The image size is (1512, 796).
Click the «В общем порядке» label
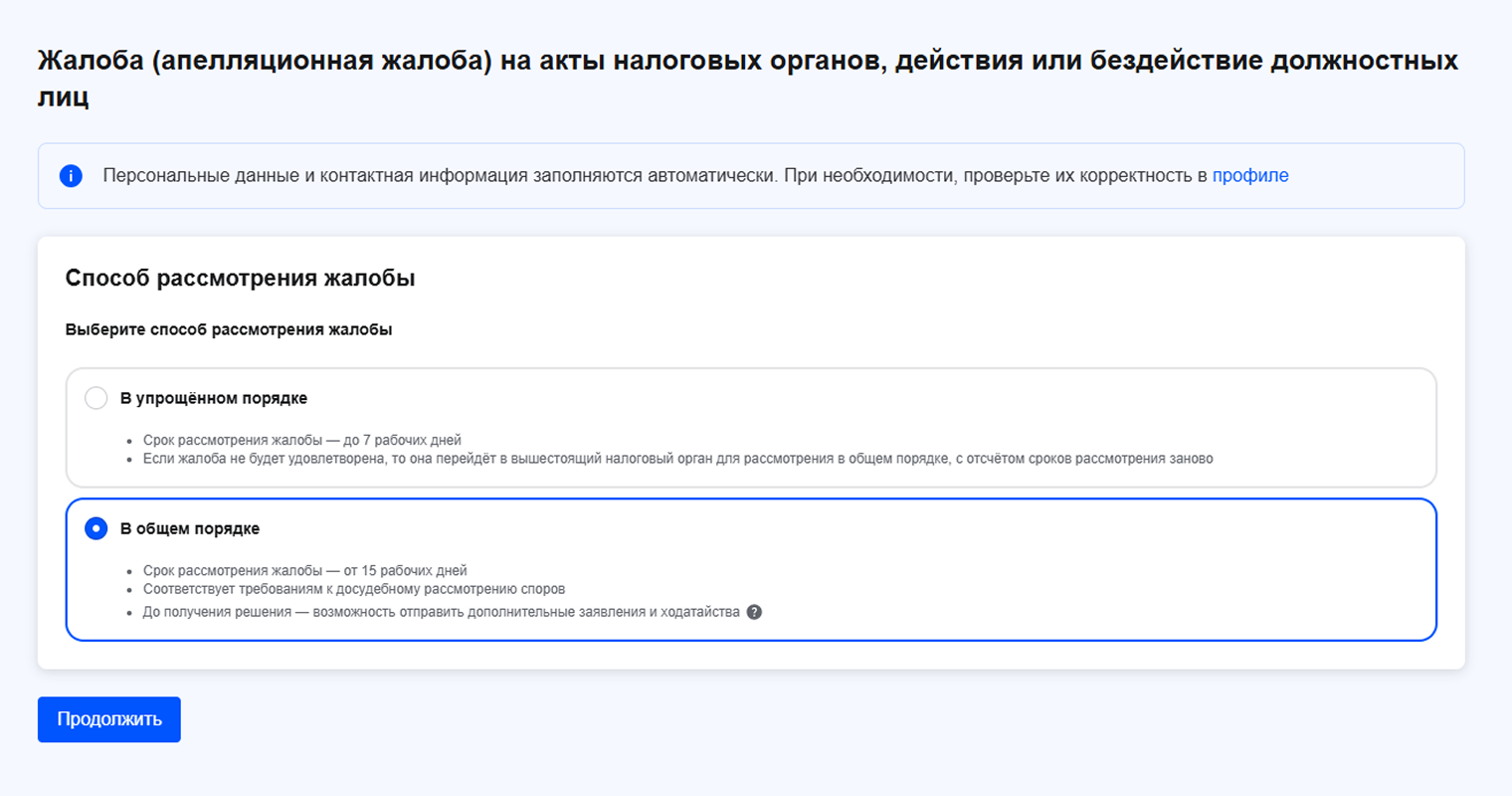[190, 528]
